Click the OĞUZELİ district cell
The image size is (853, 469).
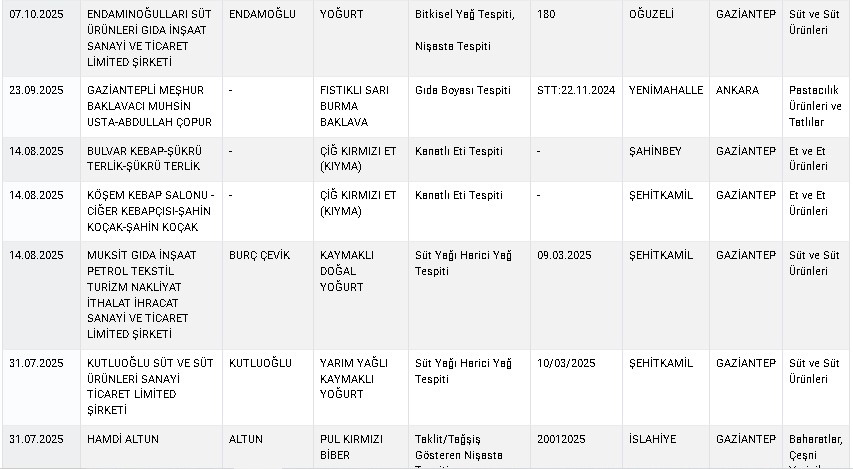pyautogui.click(x=653, y=16)
